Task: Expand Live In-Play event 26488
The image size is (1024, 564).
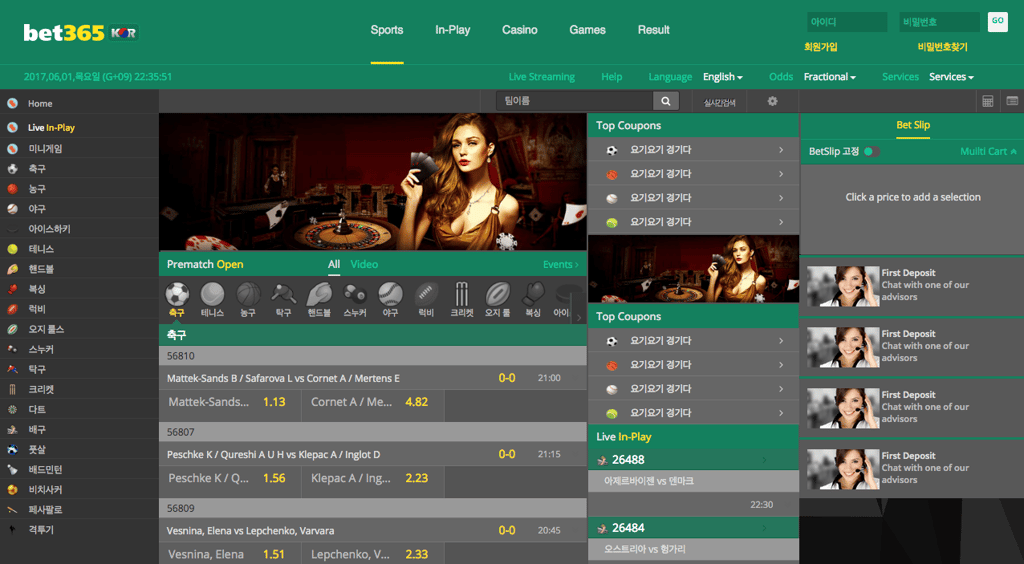Action: pos(693,460)
